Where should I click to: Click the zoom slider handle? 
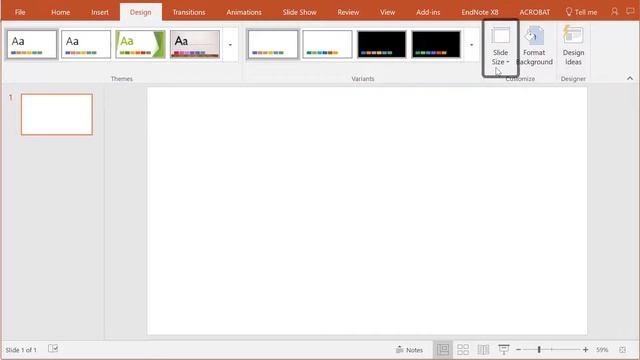[539, 350]
